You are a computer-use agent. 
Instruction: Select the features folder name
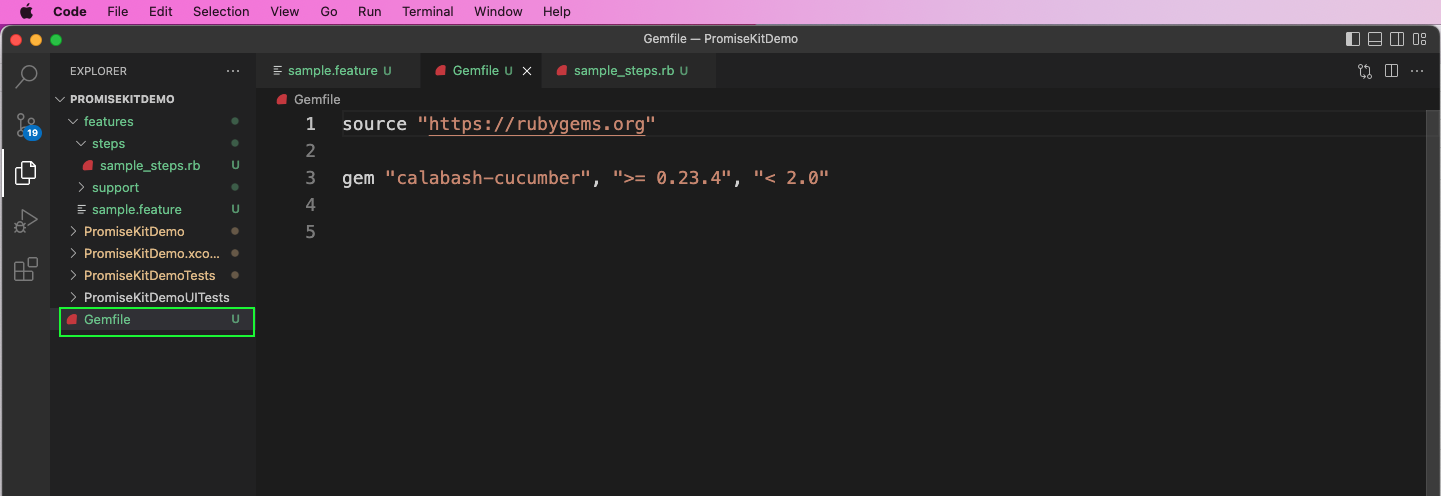pyautogui.click(x=109, y=122)
